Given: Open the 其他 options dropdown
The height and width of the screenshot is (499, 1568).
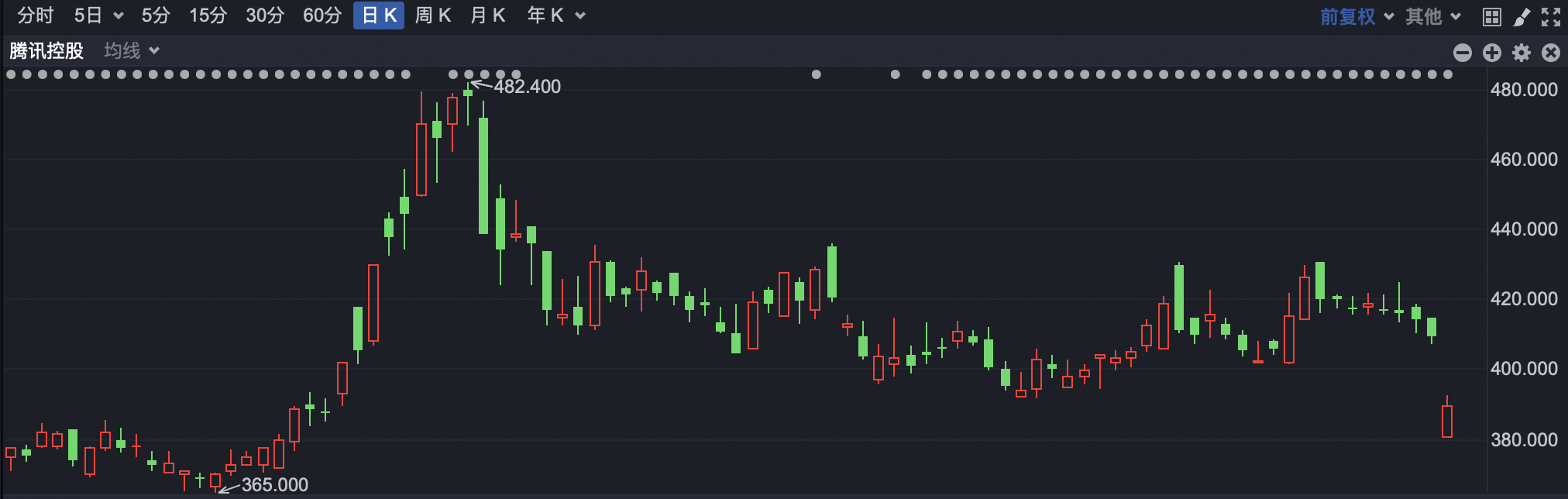Looking at the screenshot, I should tap(1433, 16).
